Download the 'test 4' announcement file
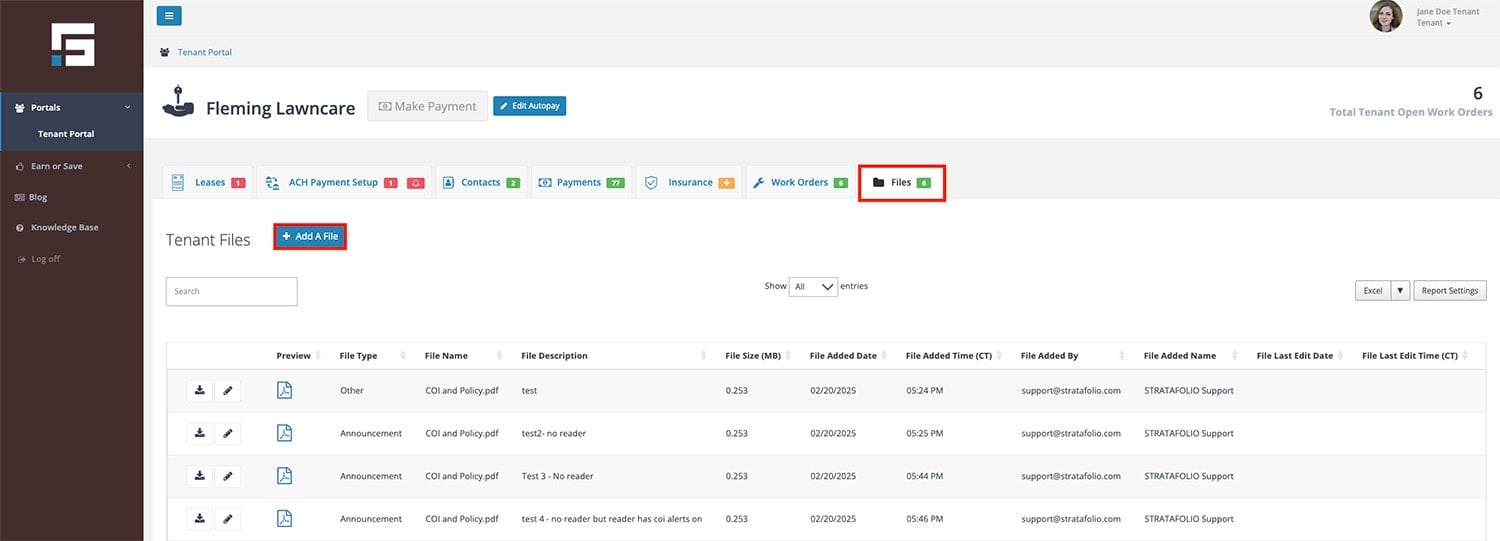1500x541 pixels. (200, 519)
